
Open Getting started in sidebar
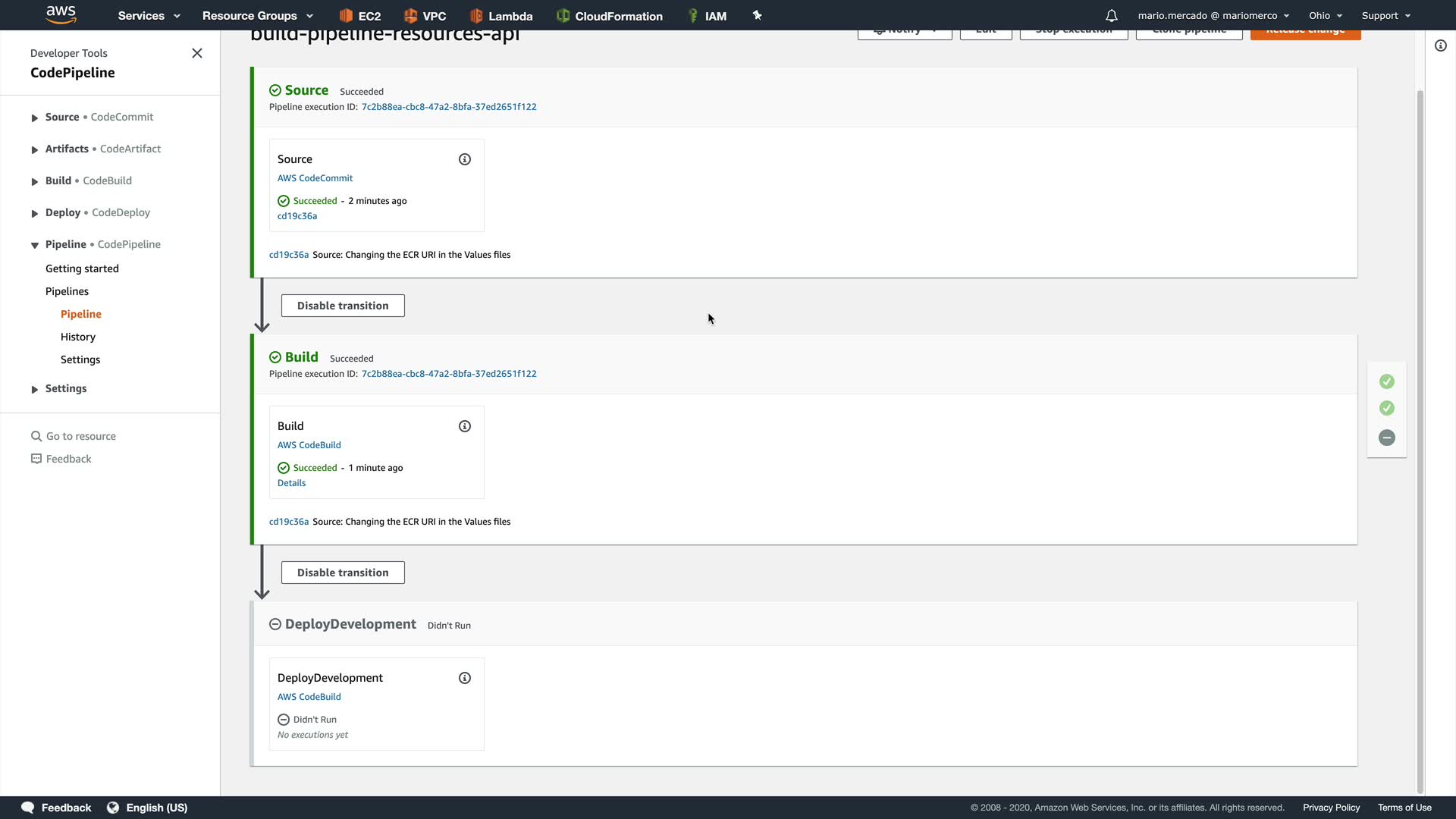82,268
